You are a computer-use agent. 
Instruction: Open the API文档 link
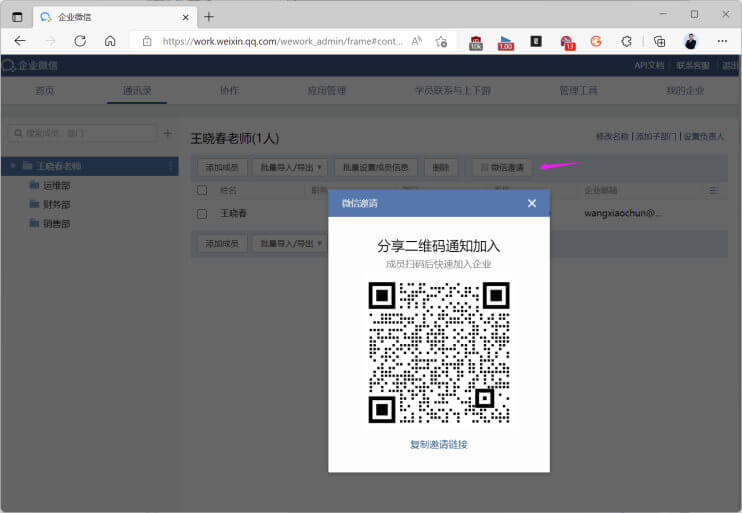click(x=649, y=65)
